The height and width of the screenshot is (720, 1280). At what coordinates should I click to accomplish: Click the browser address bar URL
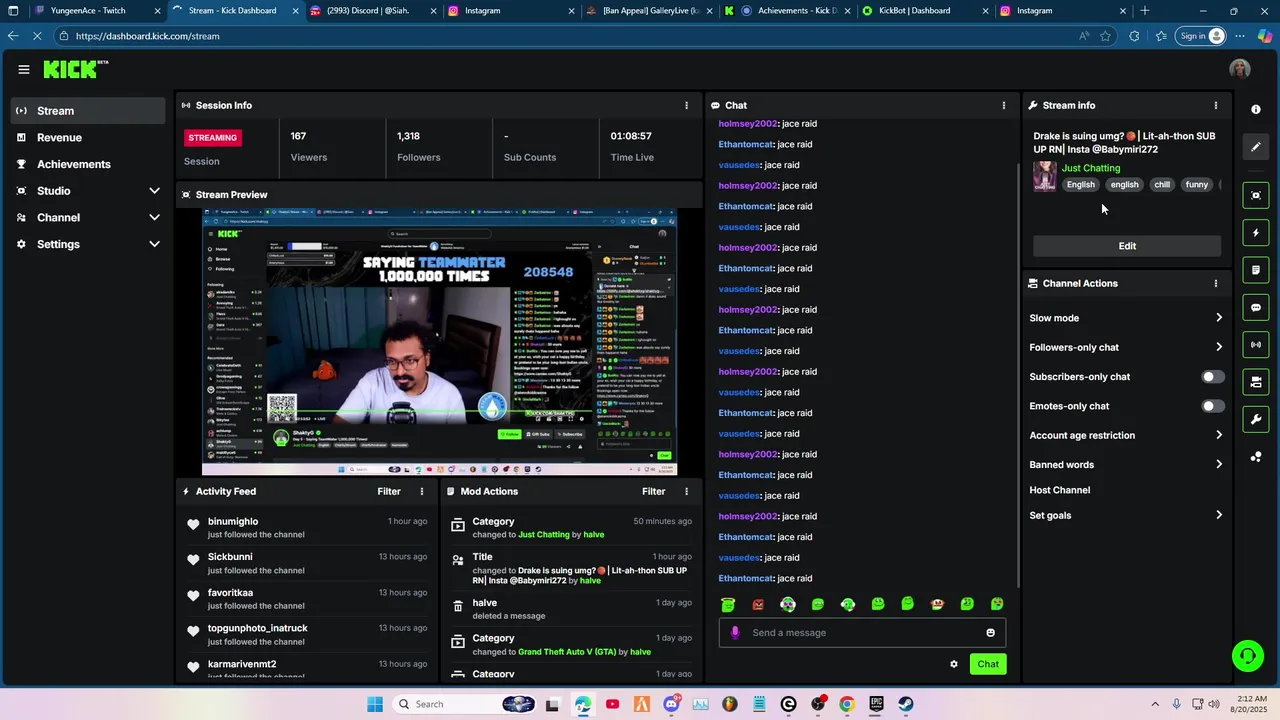tap(147, 36)
